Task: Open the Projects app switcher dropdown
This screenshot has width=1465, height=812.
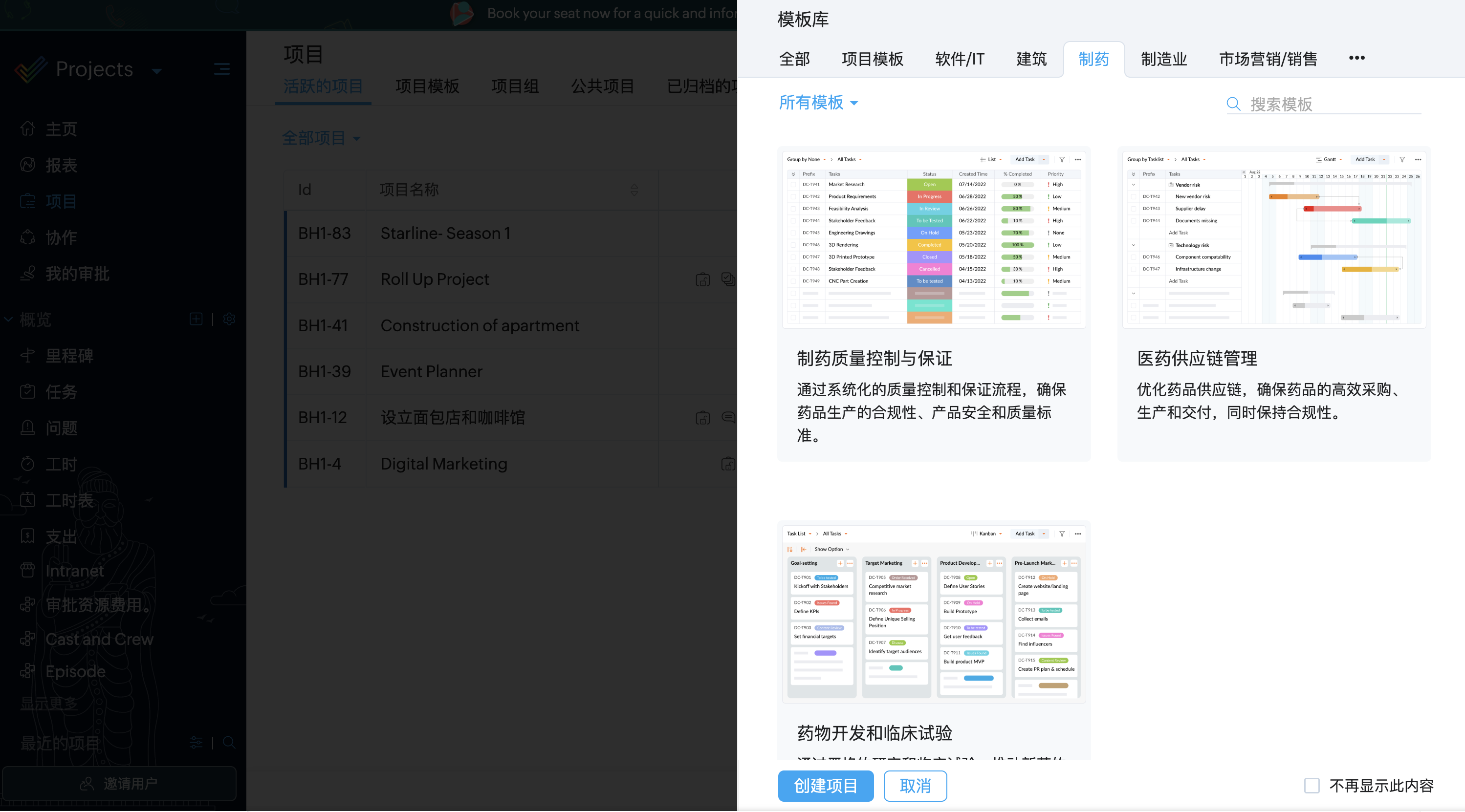Action: click(157, 71)
